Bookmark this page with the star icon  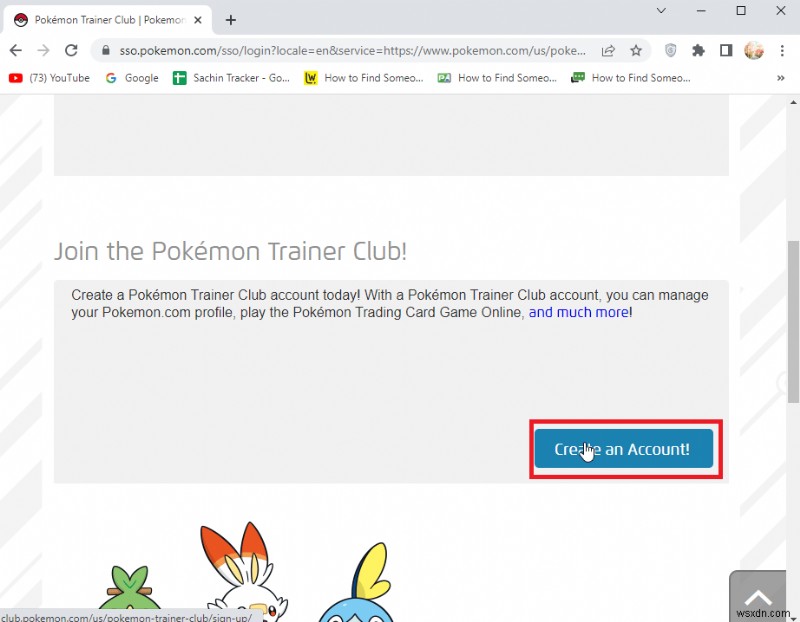[636, 51]
